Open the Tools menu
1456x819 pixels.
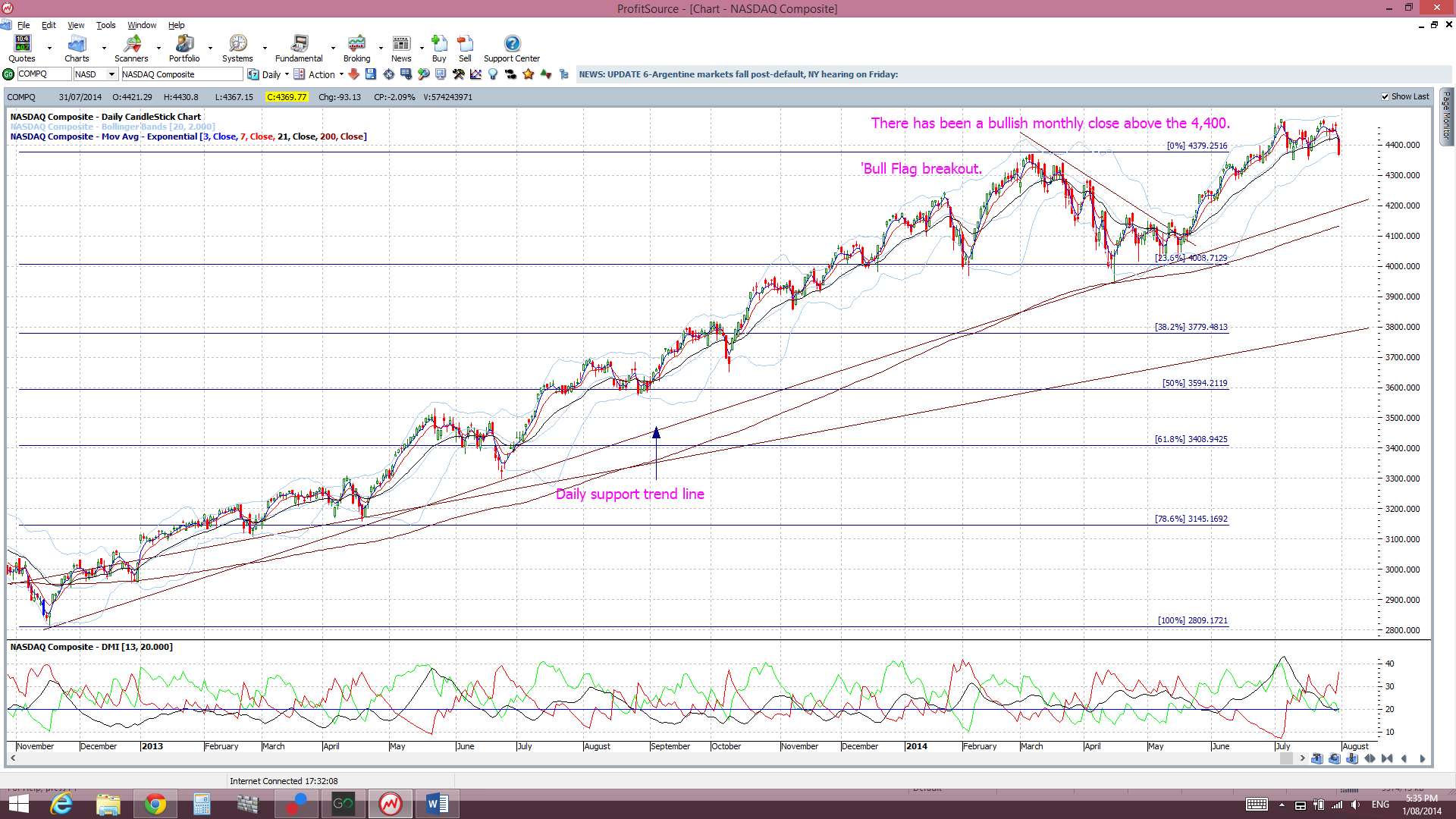click(105, 25)
